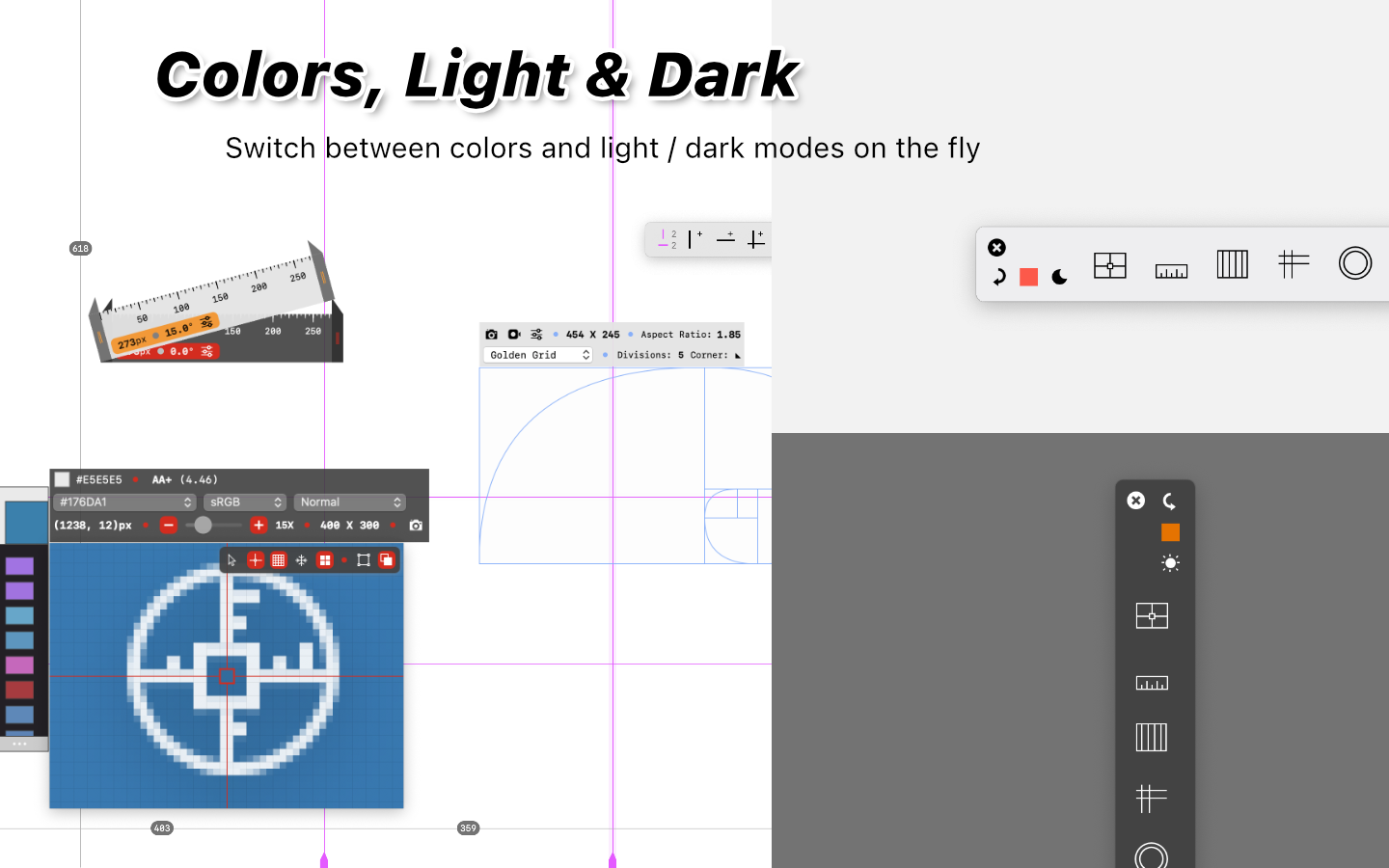This screenshot has width=1389, height=868.
Task: Click the 403 guide distance badge
Action: 162,828
